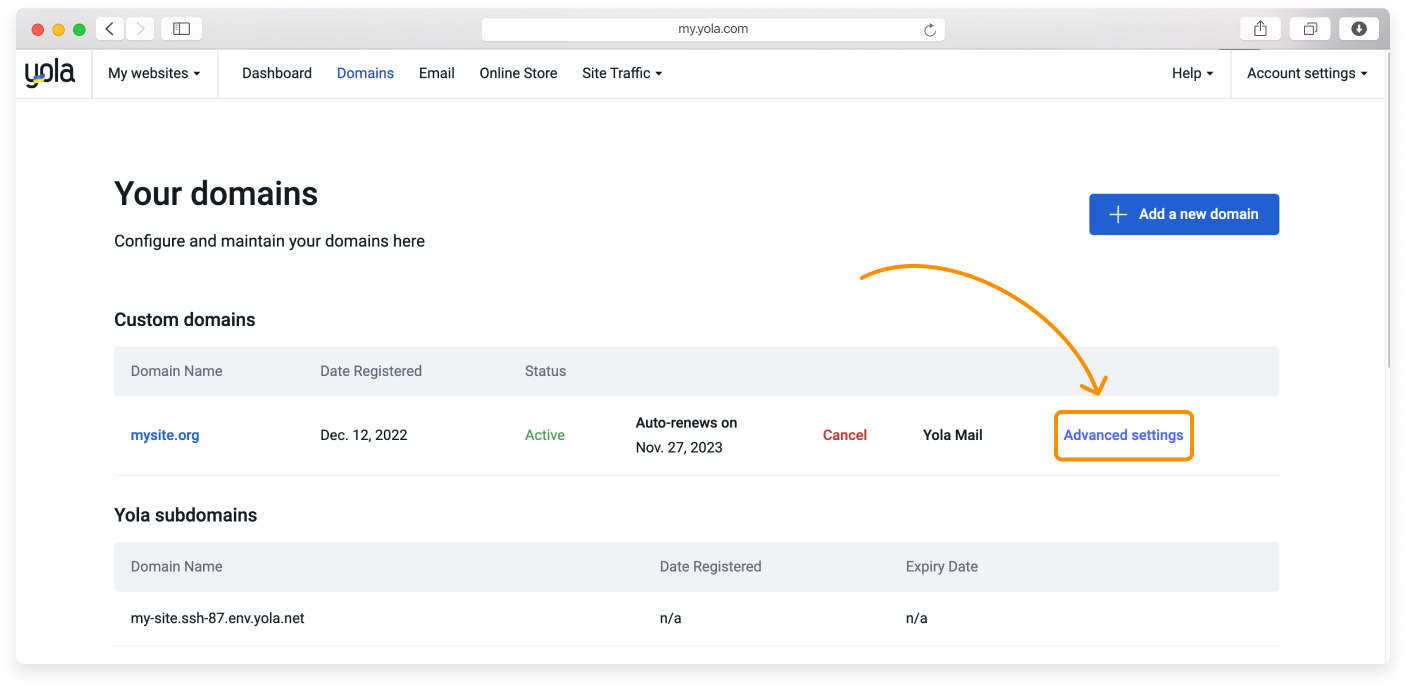Viewport: 1406px width, 688px height.
Task: Click the browser forward arrow
Action: (139, 28)
